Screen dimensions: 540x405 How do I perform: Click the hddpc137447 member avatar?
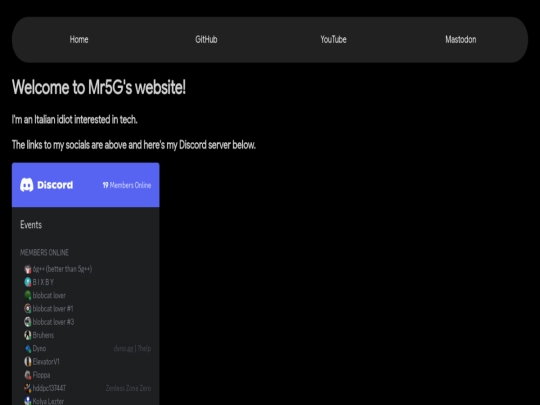(28, 388)
